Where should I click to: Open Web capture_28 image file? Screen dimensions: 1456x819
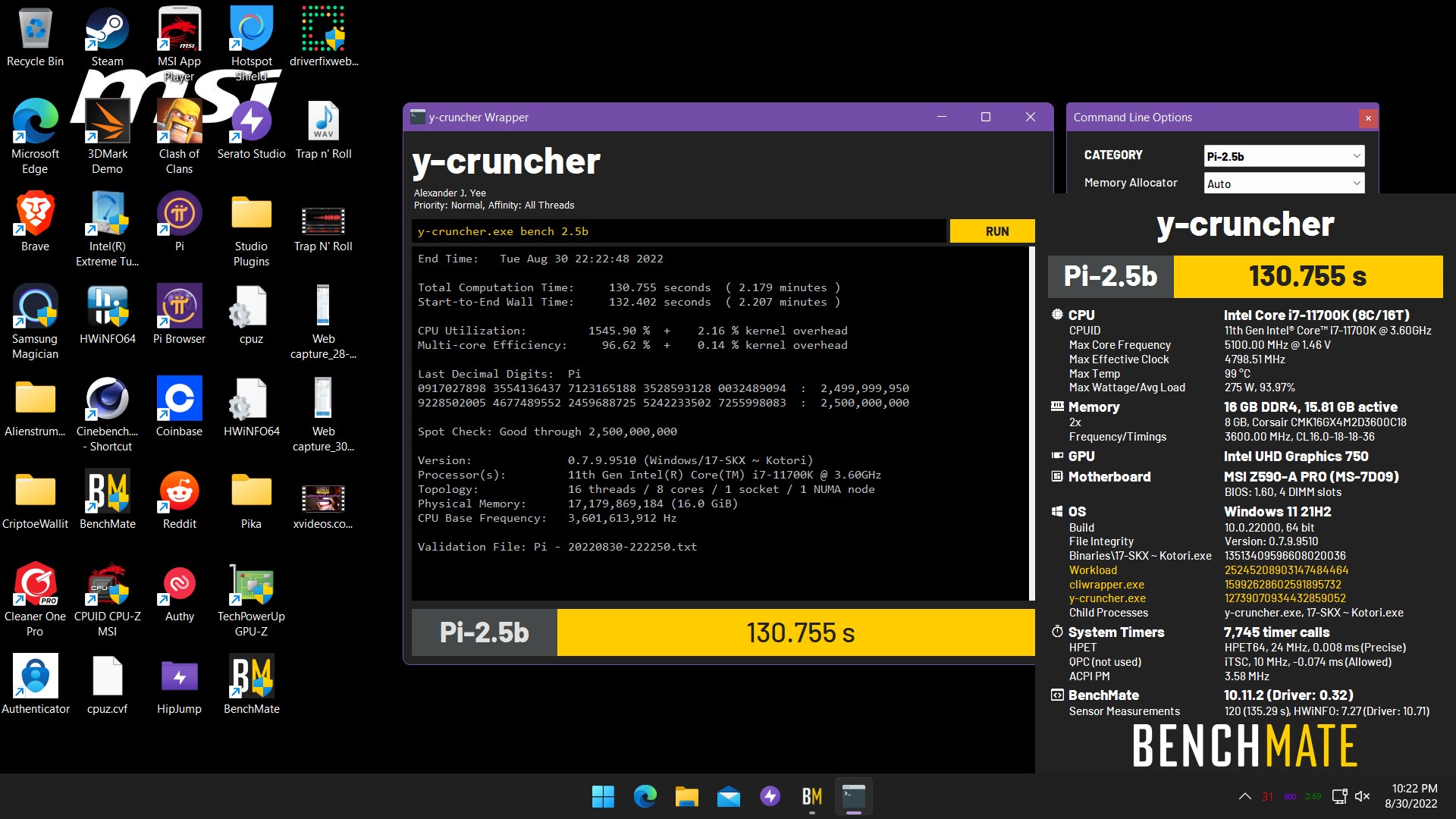(324, 322)
